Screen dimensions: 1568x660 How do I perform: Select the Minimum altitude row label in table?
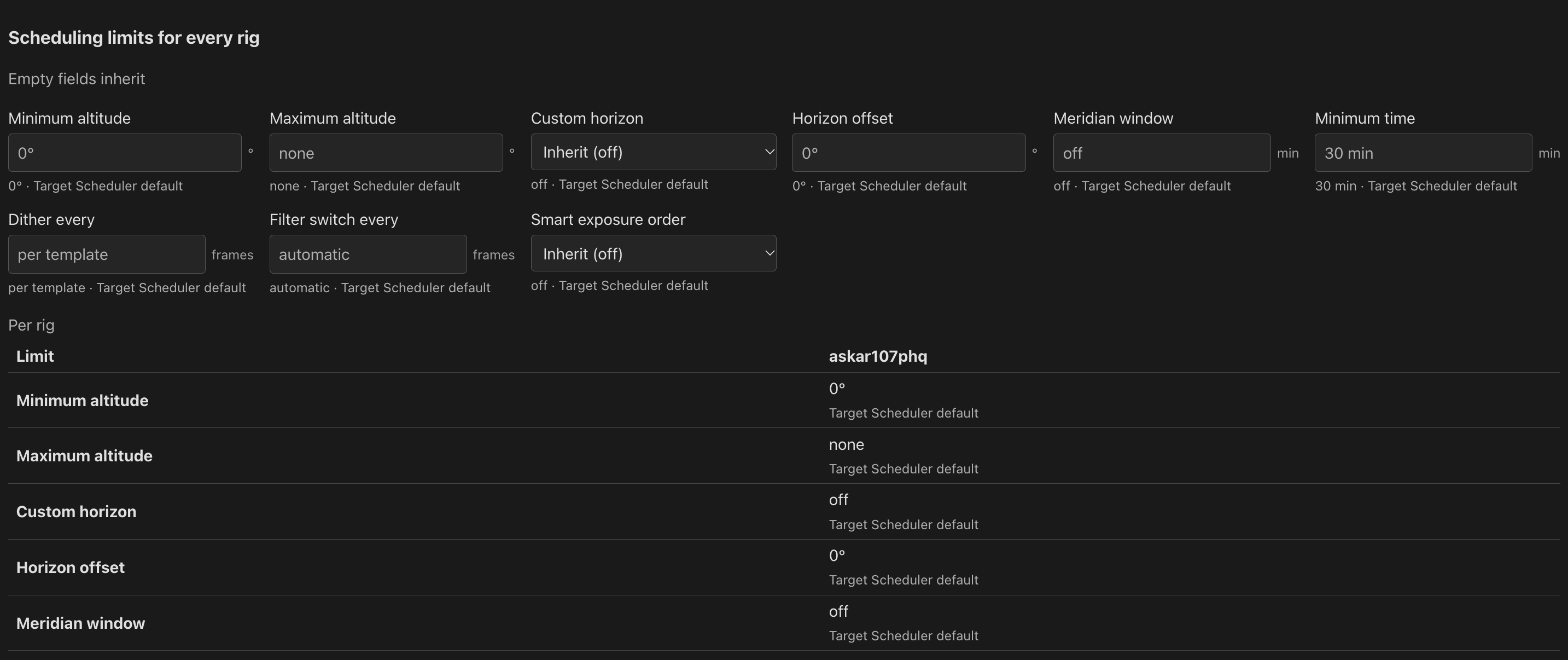tap(82, 400)
